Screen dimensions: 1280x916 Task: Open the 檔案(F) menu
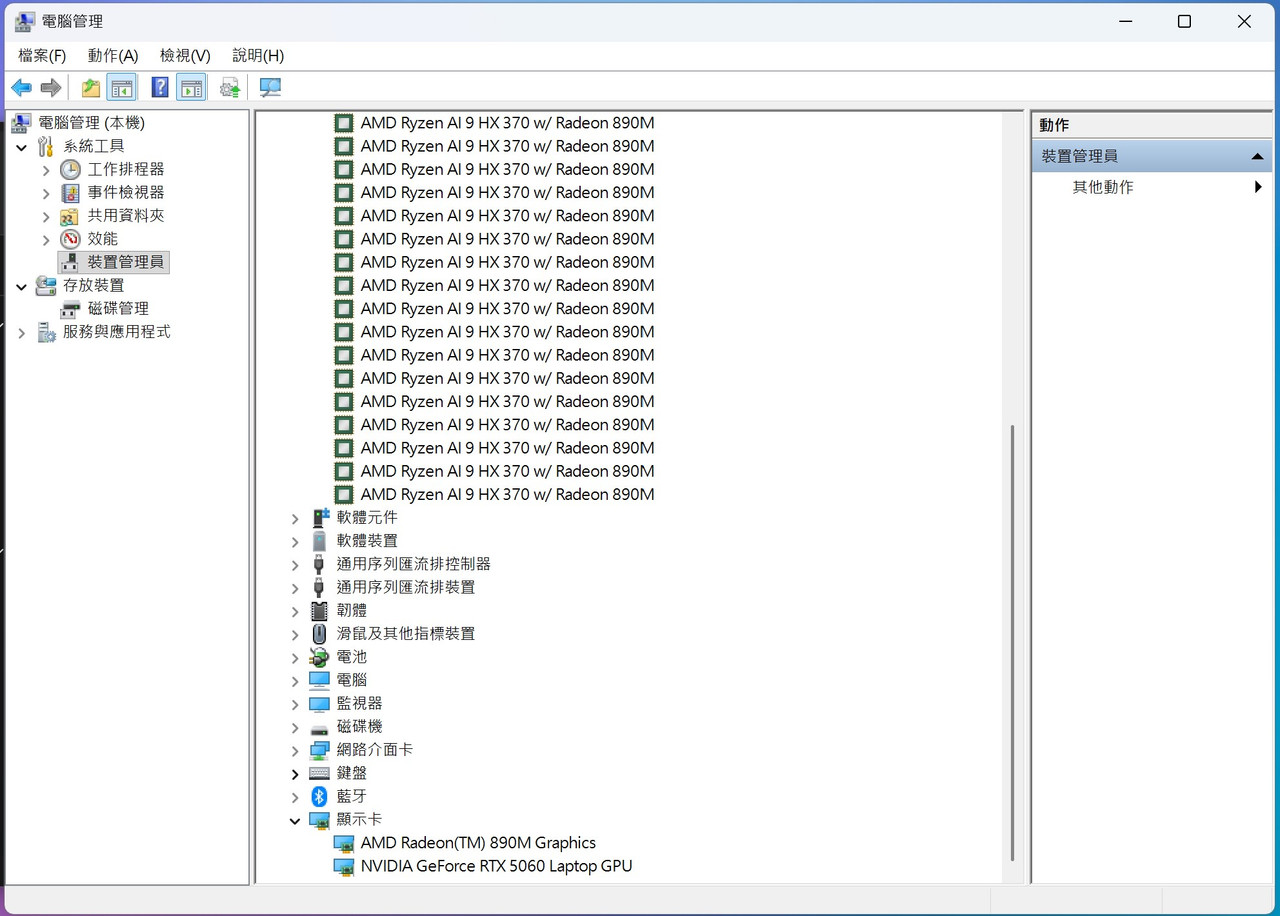point(42,55)
